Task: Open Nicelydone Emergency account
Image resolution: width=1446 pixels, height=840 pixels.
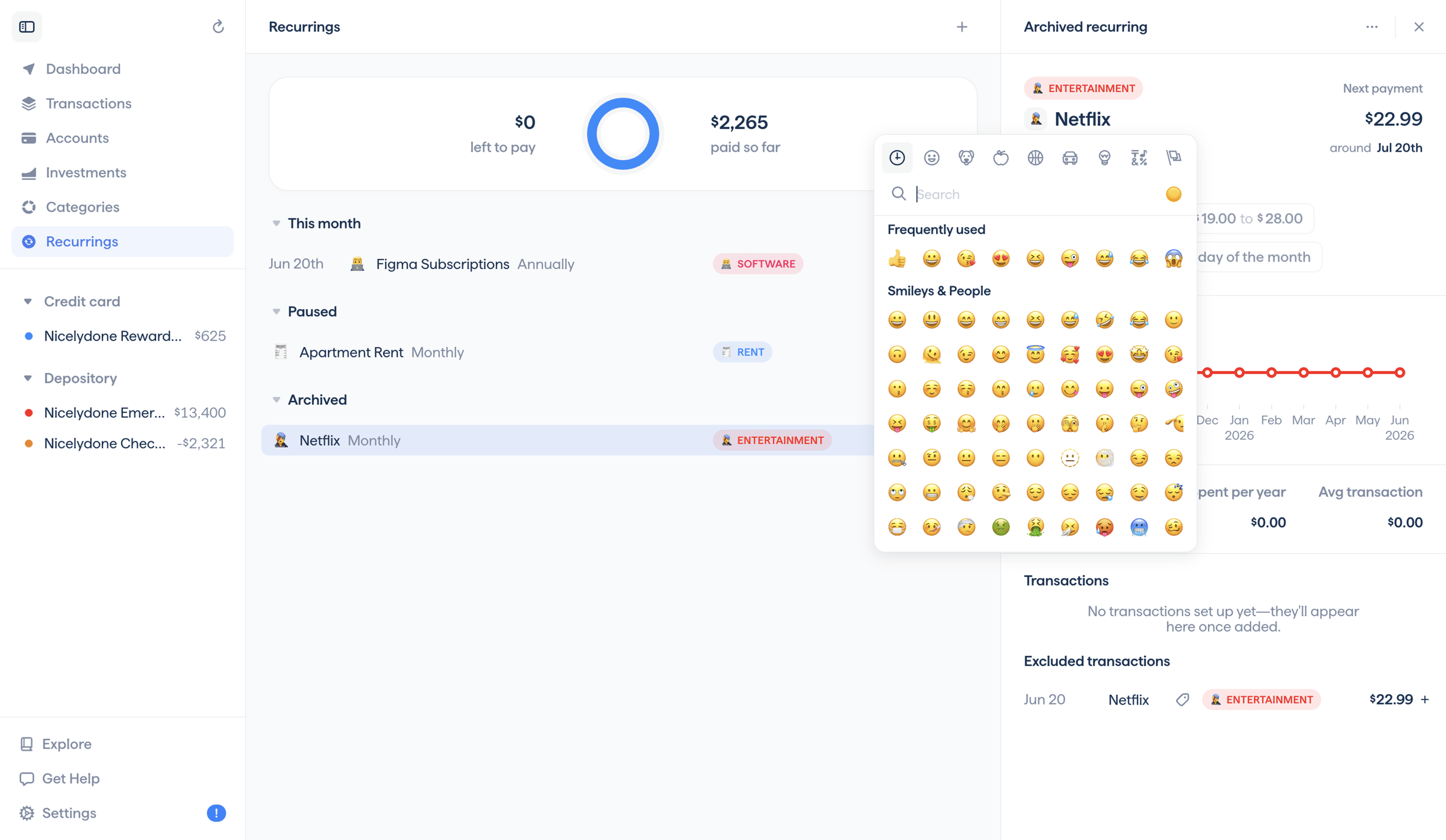Action: click(122, 412)
